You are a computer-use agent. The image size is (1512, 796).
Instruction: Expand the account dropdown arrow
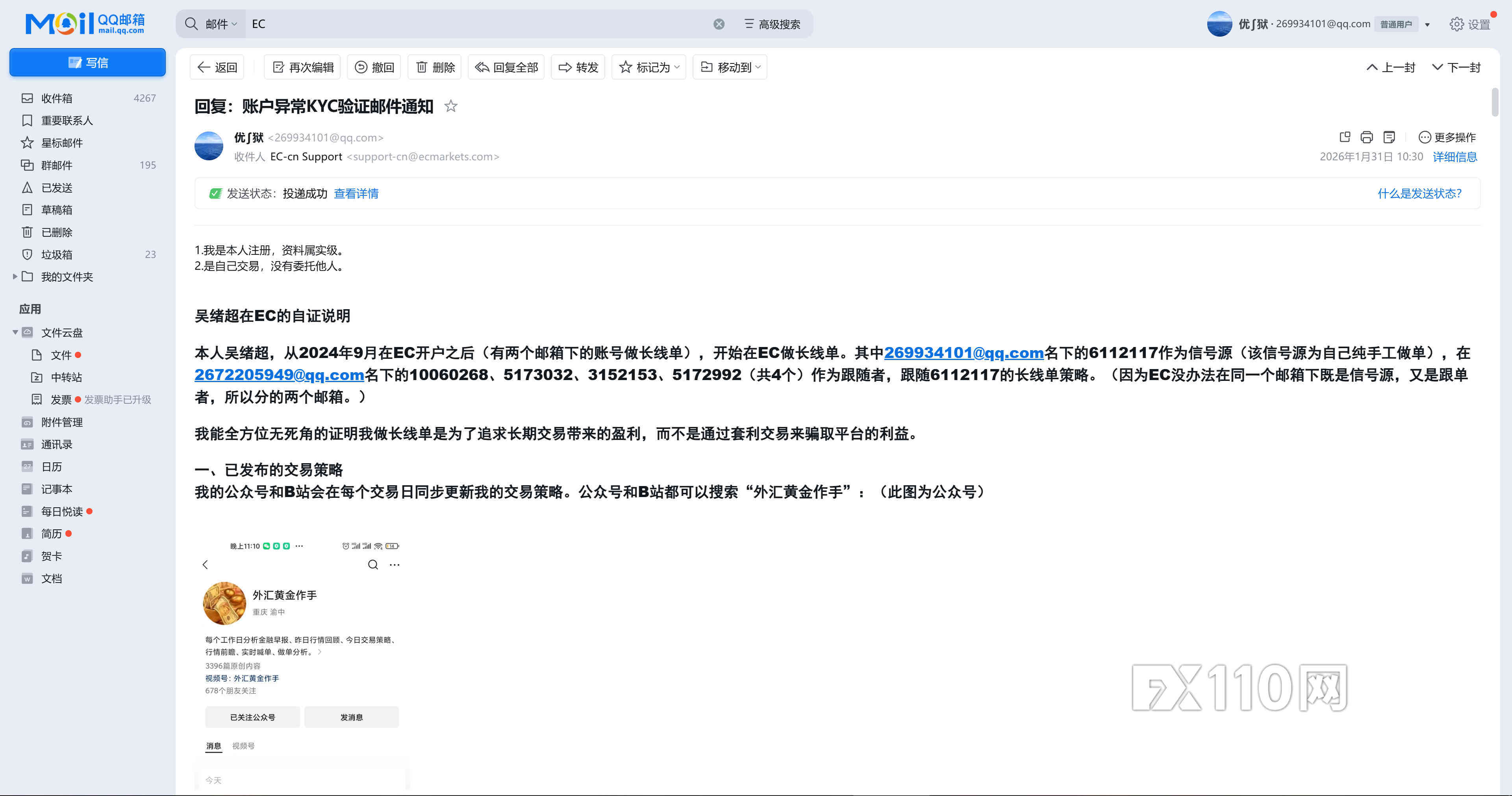(x=1427, y=25)
